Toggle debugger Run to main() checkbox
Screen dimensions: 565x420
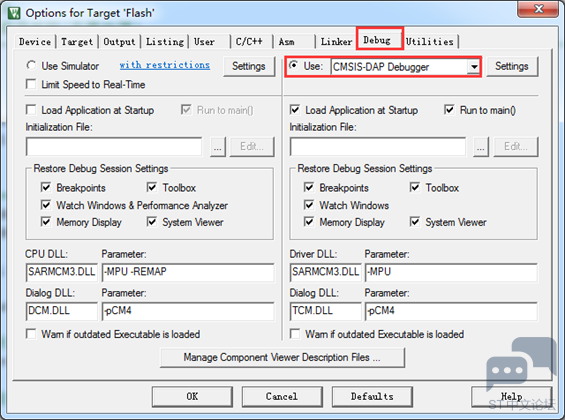449,110
